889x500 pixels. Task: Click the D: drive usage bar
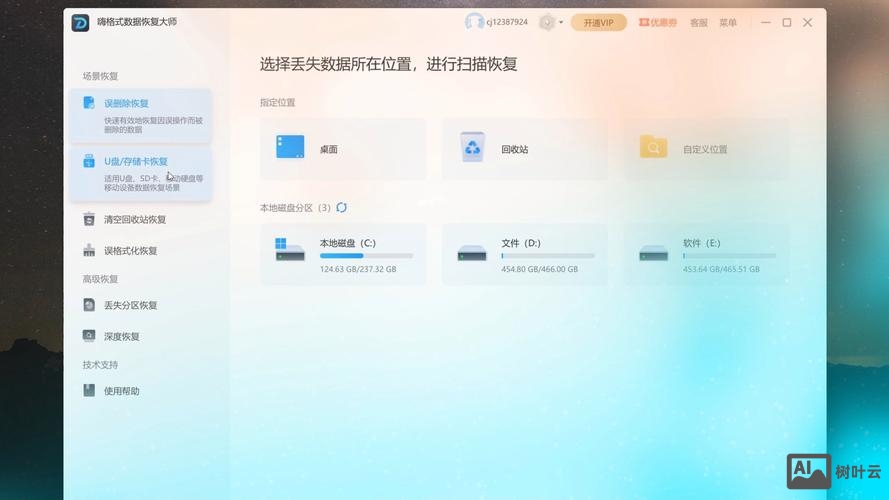[x=548, y=256]
